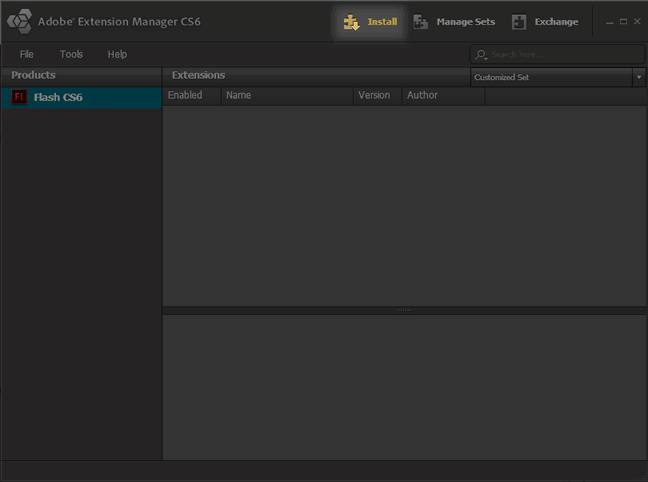Sort by the Enabled column header

(x=192, y=95)
